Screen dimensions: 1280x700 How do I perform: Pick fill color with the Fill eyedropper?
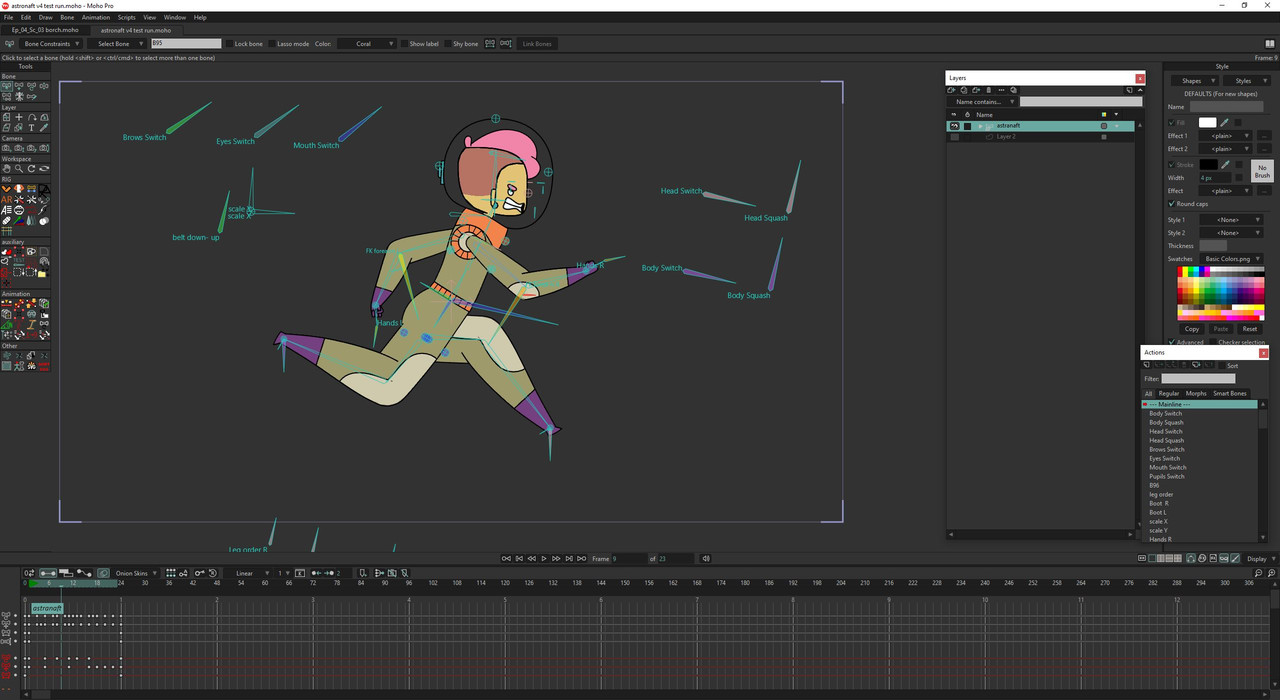pyautogui.click(x=1224, y=122)
